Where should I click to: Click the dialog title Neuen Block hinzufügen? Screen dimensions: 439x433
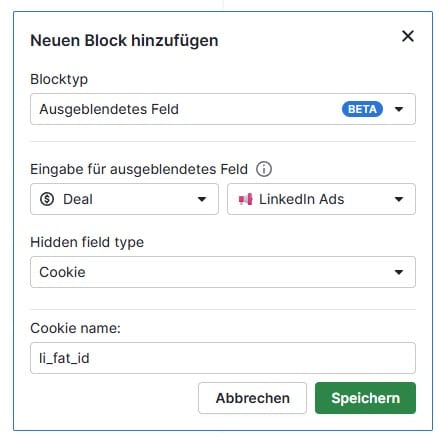click(x=124, y=41)
